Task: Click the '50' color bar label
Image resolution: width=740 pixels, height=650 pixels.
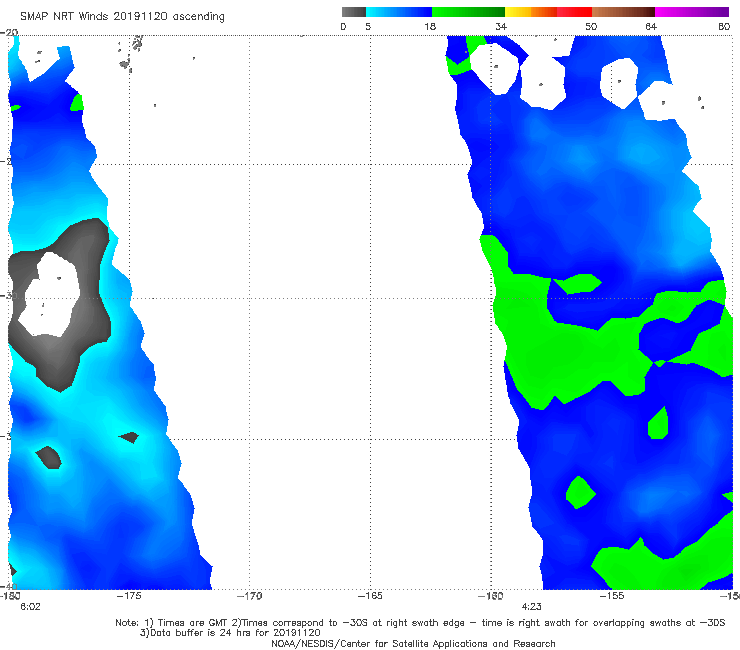Action: tap(591, 26)
